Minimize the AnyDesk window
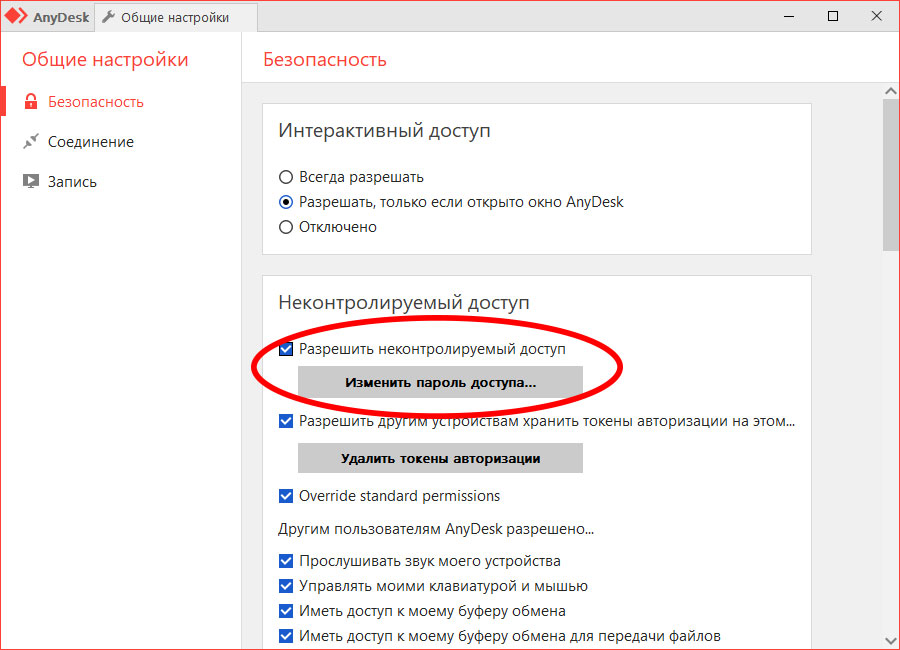Viewport: 900px width, 650px height. pyautogui.click(x=789, y=17)
